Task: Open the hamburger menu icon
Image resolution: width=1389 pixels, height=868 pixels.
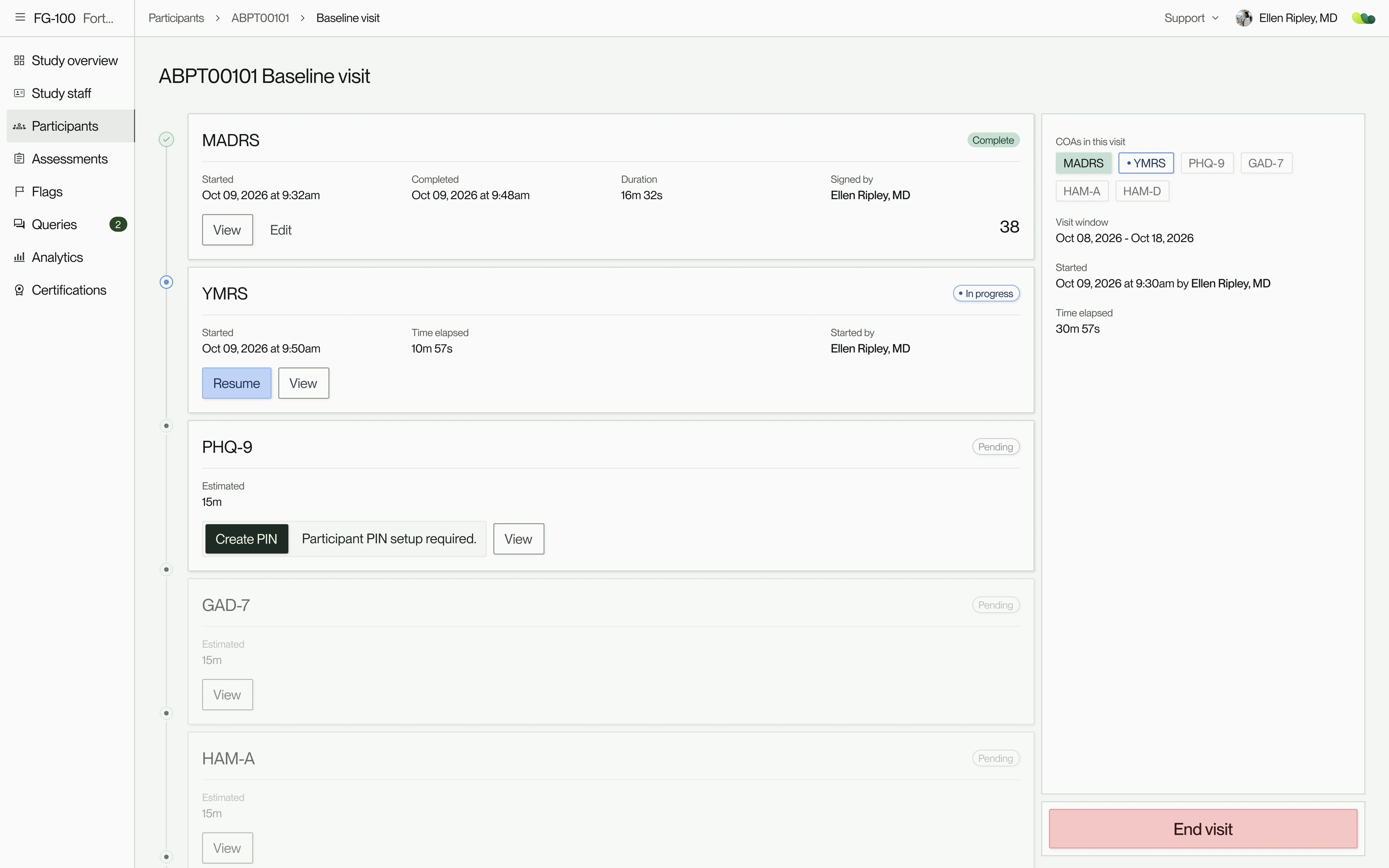Action: 20,17
